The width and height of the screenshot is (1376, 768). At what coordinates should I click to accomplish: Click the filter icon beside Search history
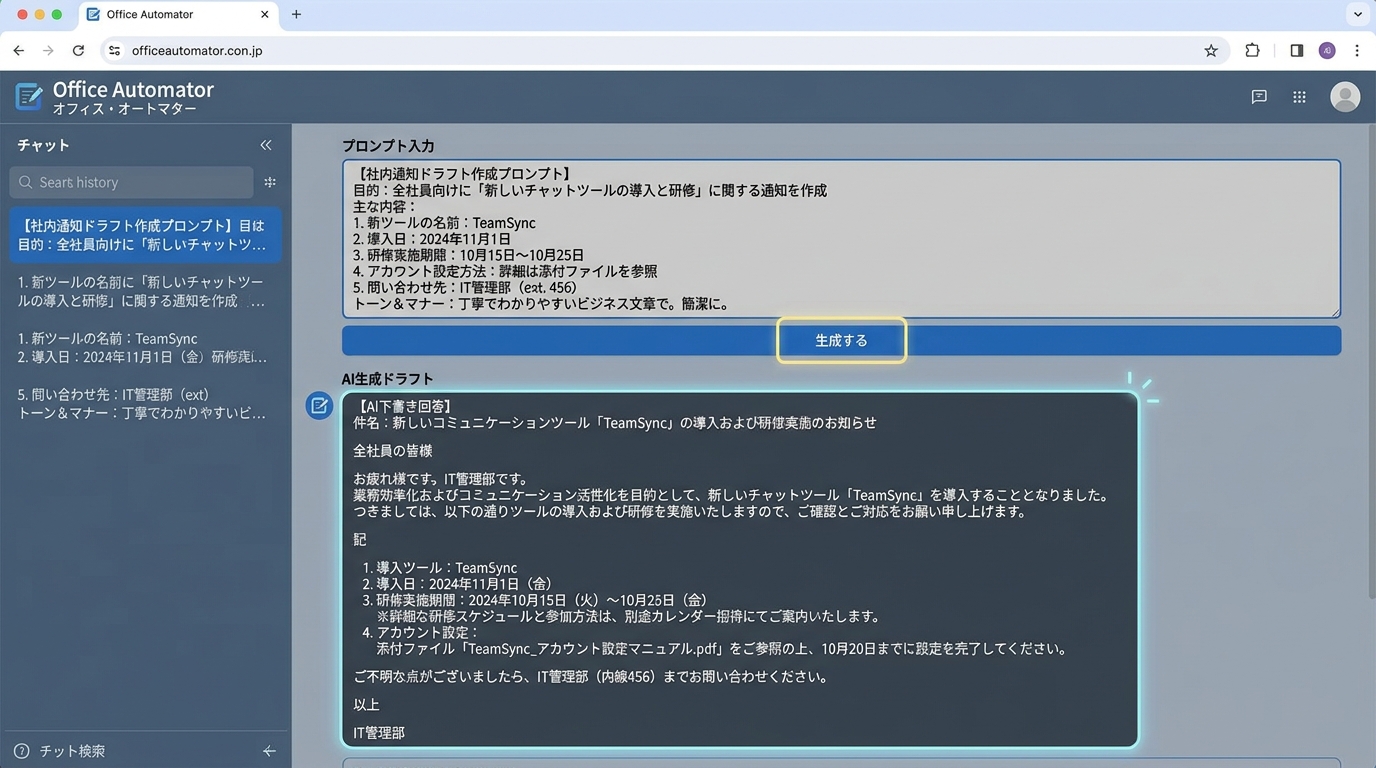(x=270, y=182)
